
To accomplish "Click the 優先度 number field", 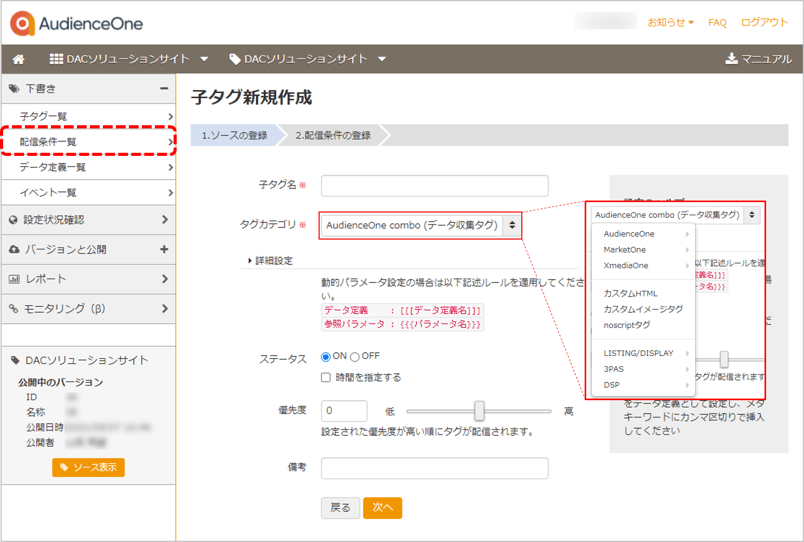I will coord(344,411).
